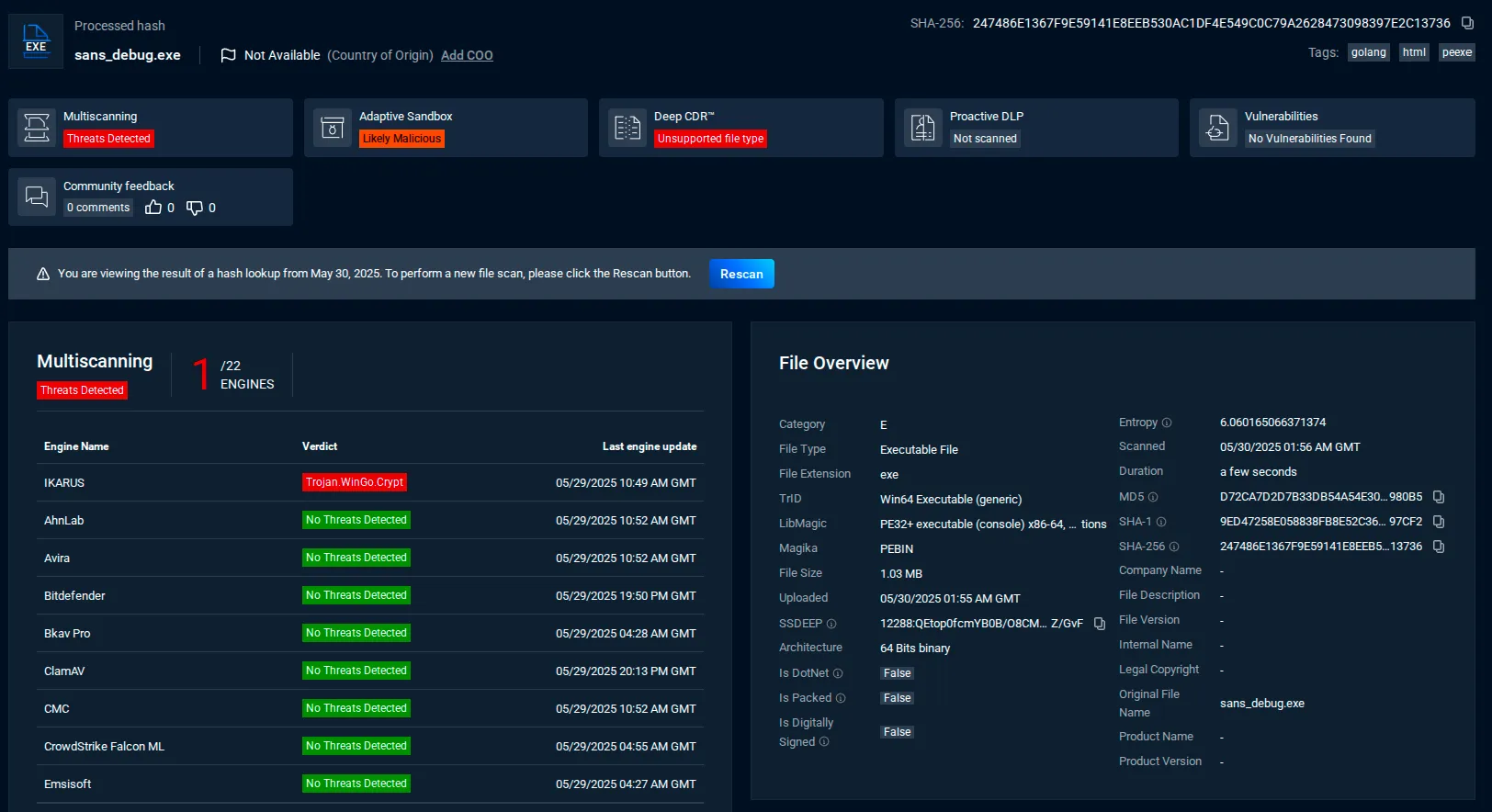Viewport: 1492px width, 812px height.
Task: Show info tooltip for MD5
Action: tap(1153, 497)
